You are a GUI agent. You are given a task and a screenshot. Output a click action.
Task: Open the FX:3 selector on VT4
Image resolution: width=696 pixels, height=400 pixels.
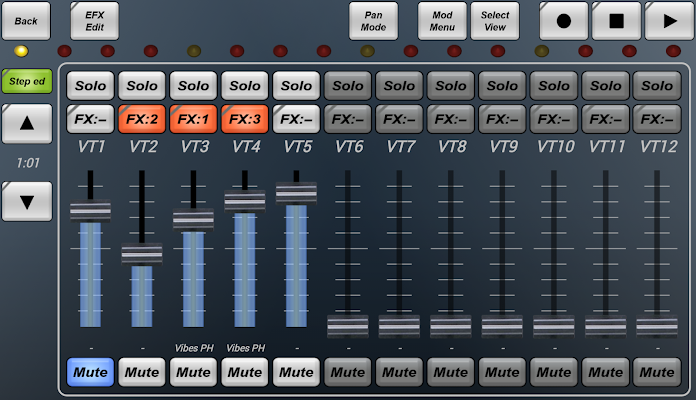245,119
